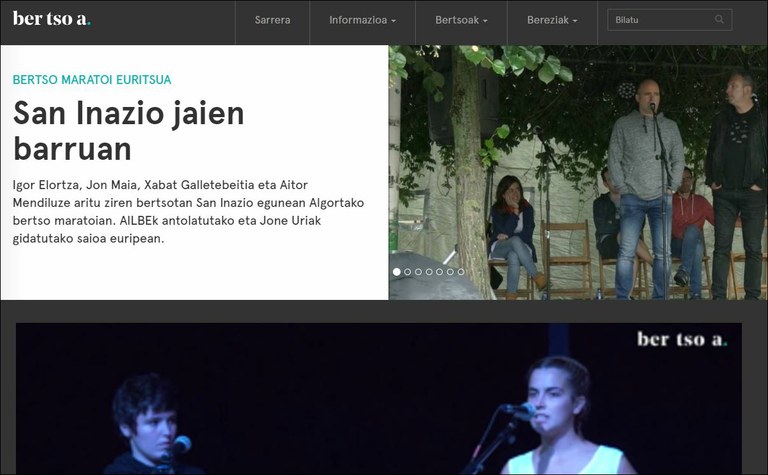Viewport: 768px width, 475px height.
Task: Focus the Bilatu search field
Action: [x=670, y=20]
